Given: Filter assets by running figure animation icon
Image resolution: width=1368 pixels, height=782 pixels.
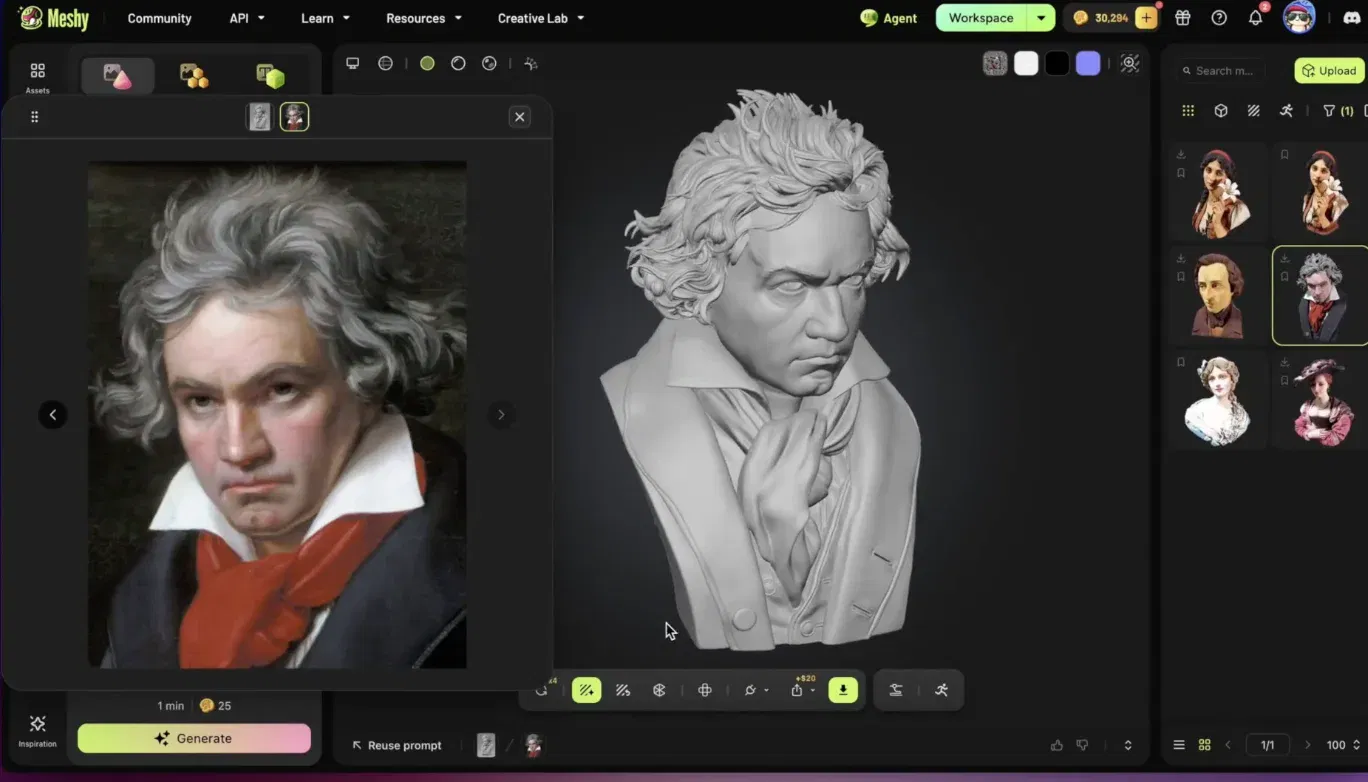Looking at the screenshot, I should point(1286,111).
